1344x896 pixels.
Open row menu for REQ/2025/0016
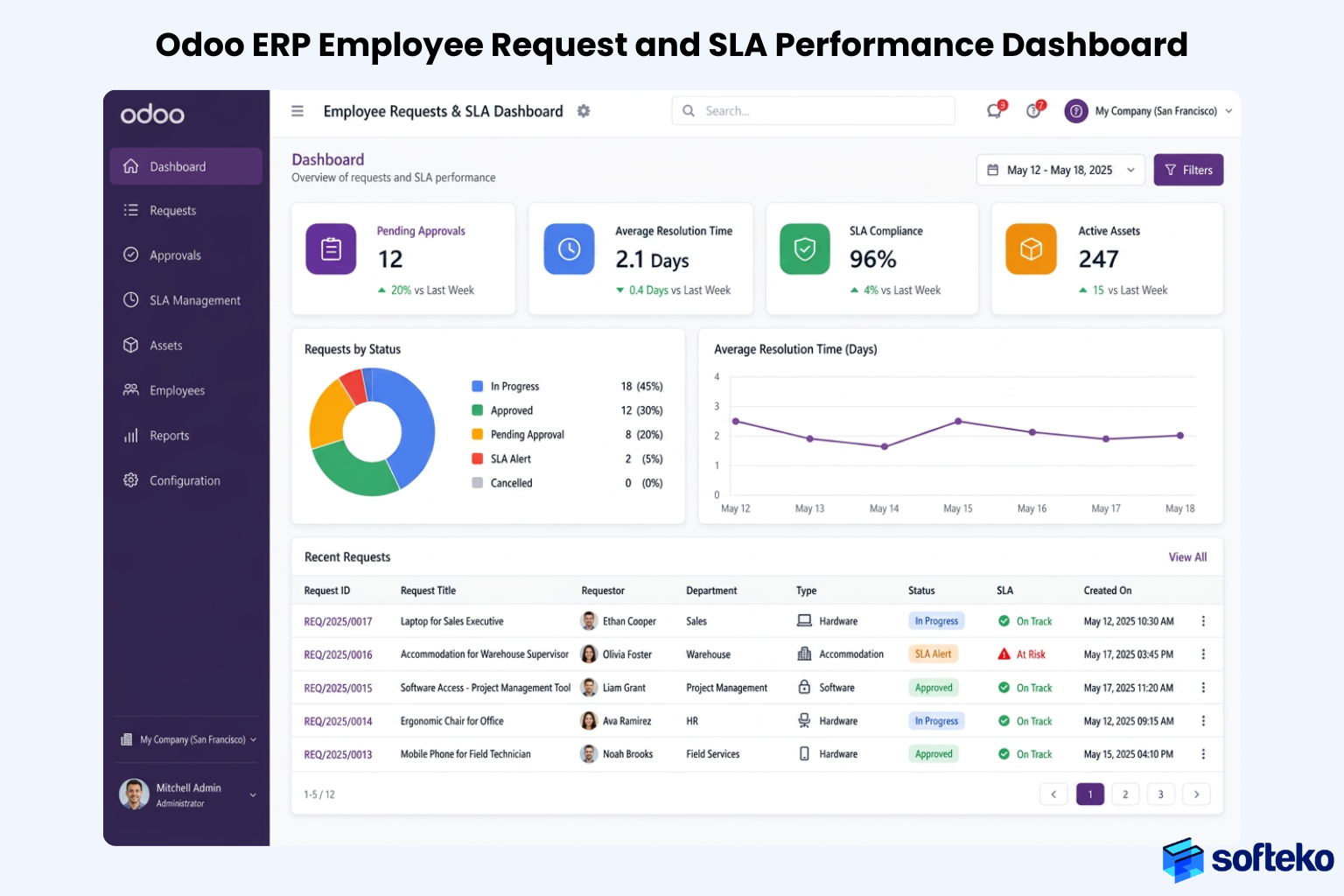(x=1203, y=654)
